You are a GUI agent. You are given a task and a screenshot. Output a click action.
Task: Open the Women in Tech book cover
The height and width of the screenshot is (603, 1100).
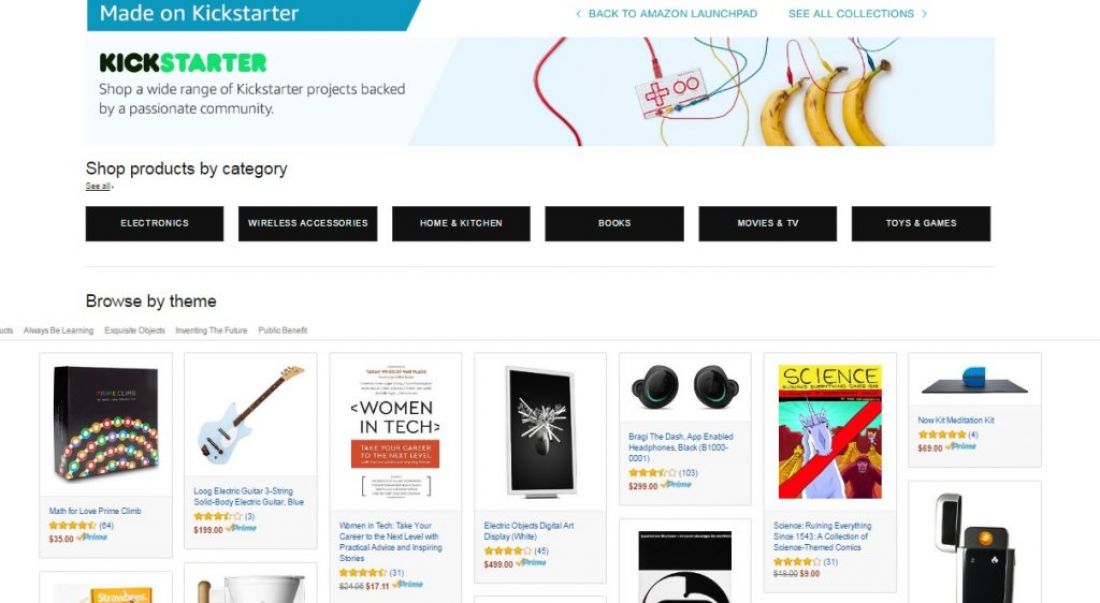click(396, 432)
